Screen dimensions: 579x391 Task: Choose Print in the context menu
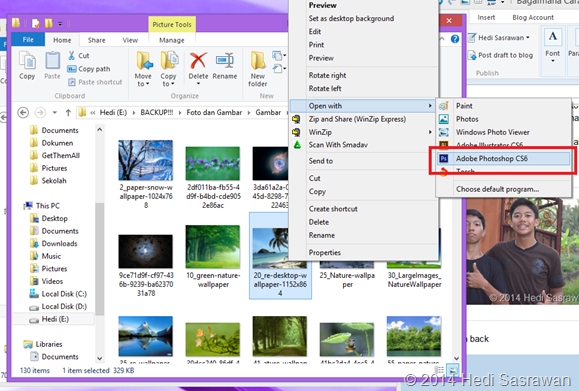click(316, 45)
